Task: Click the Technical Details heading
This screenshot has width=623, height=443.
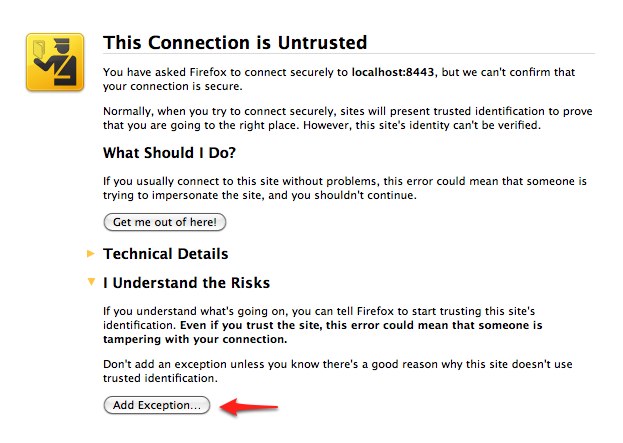Action: (166, 254)
